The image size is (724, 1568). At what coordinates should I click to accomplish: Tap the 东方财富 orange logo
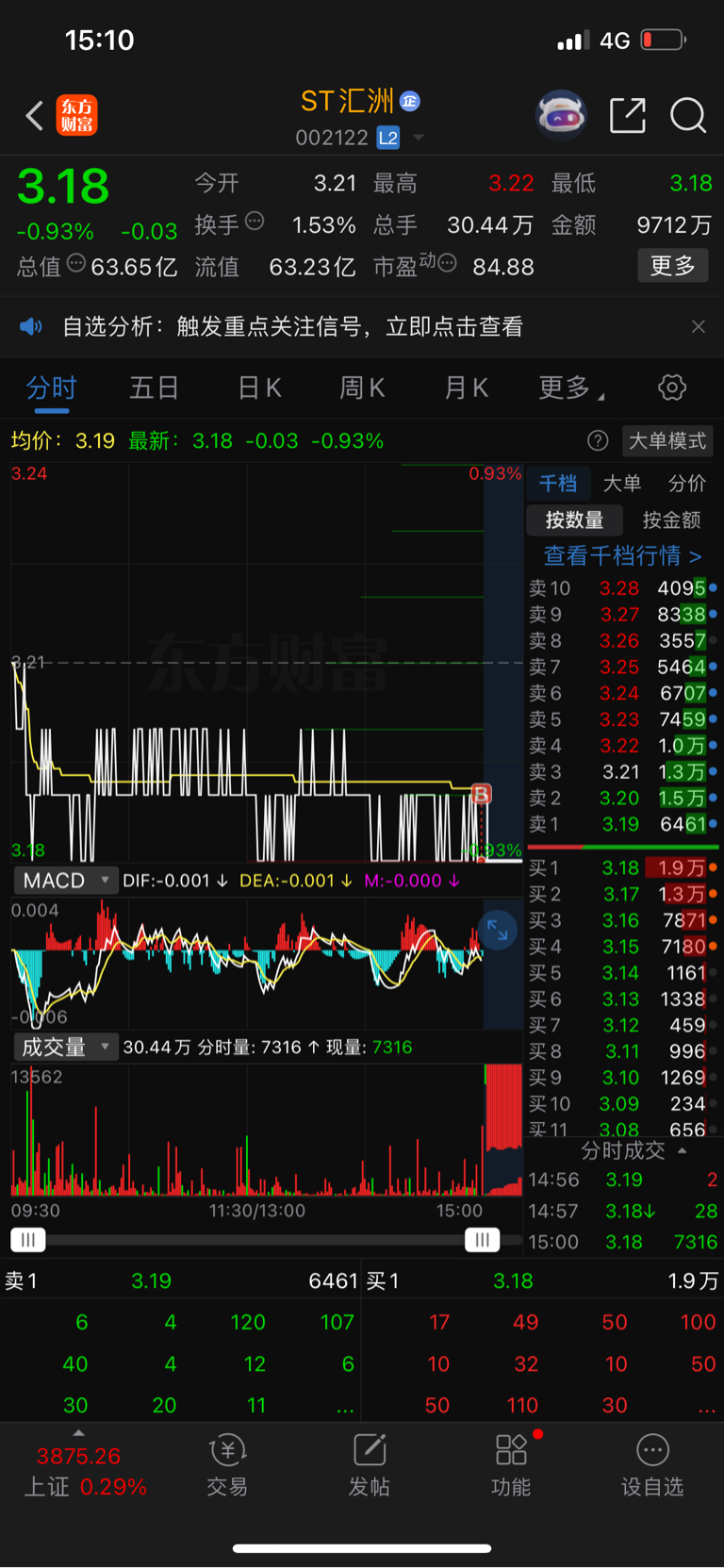pos(76,115)
